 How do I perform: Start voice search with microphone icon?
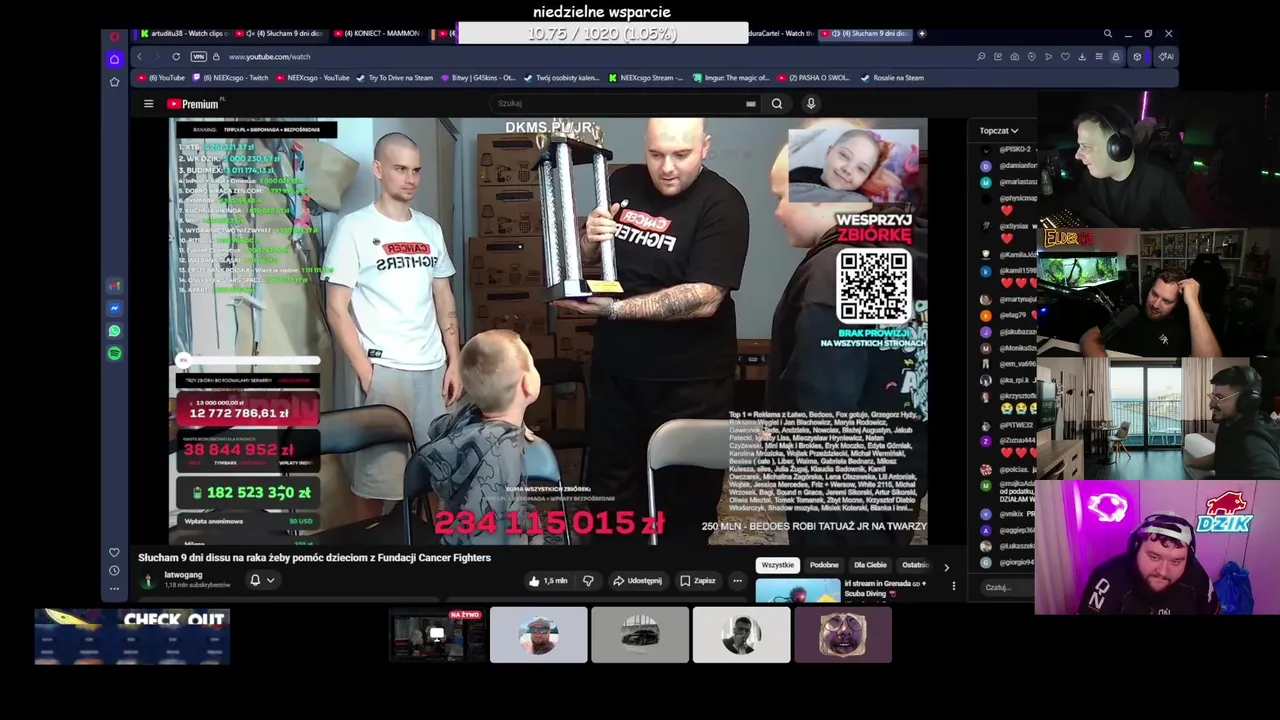(811, 103)
